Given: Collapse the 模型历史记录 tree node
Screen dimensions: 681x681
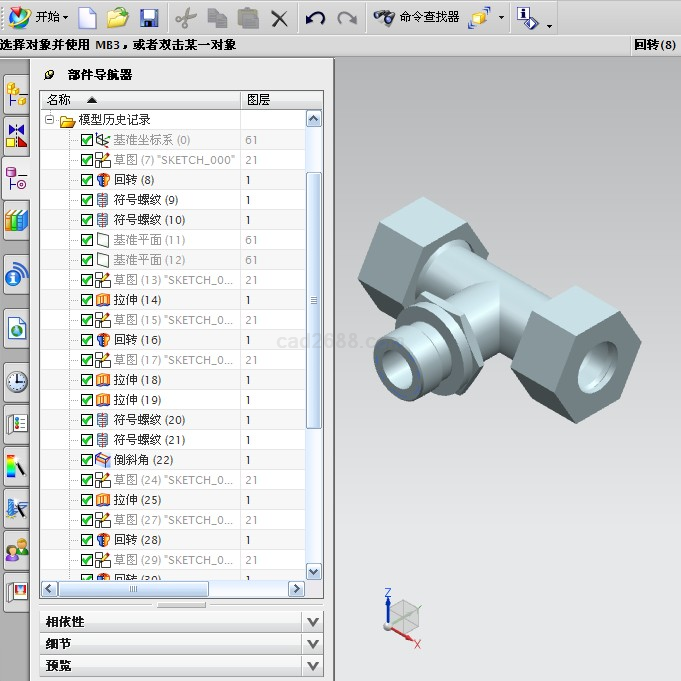Looking at the screenshot, I should [50, 120].
